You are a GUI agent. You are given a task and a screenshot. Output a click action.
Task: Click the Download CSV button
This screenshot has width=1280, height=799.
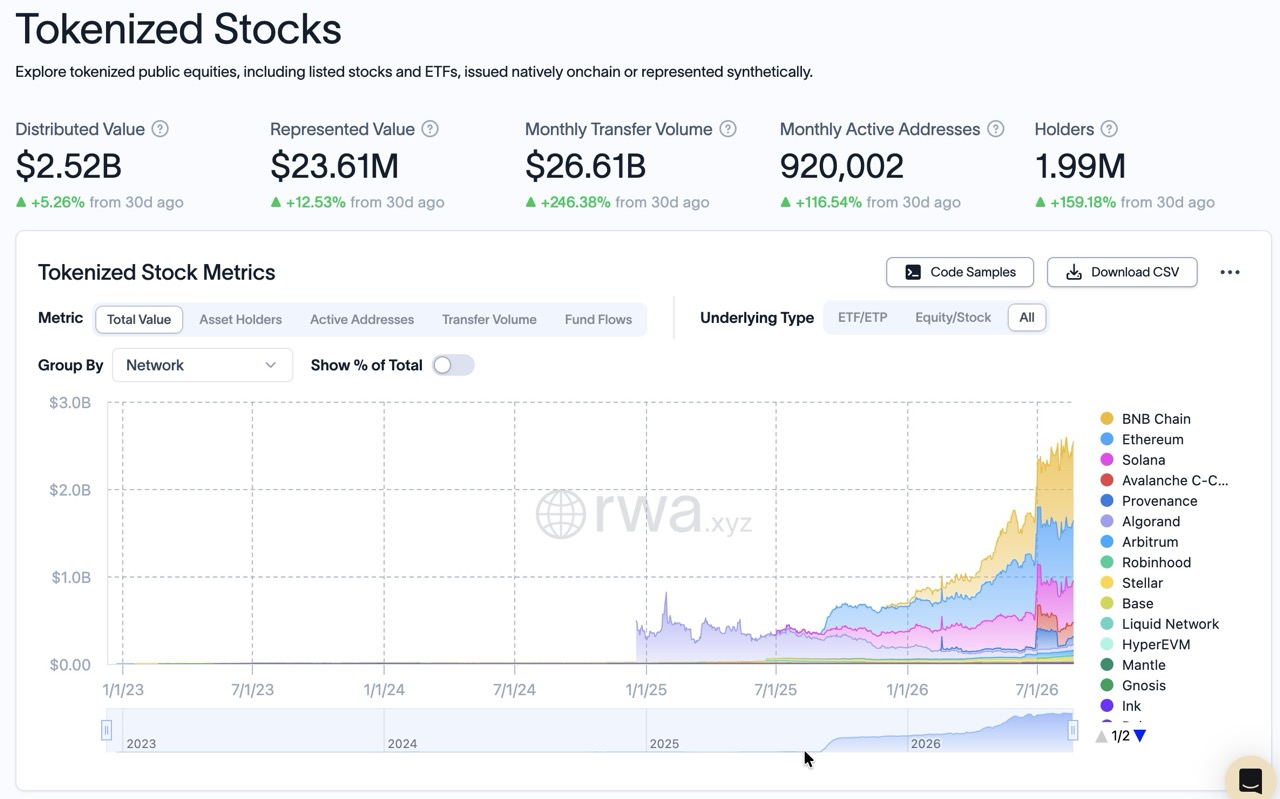[x=1122, y=272]
